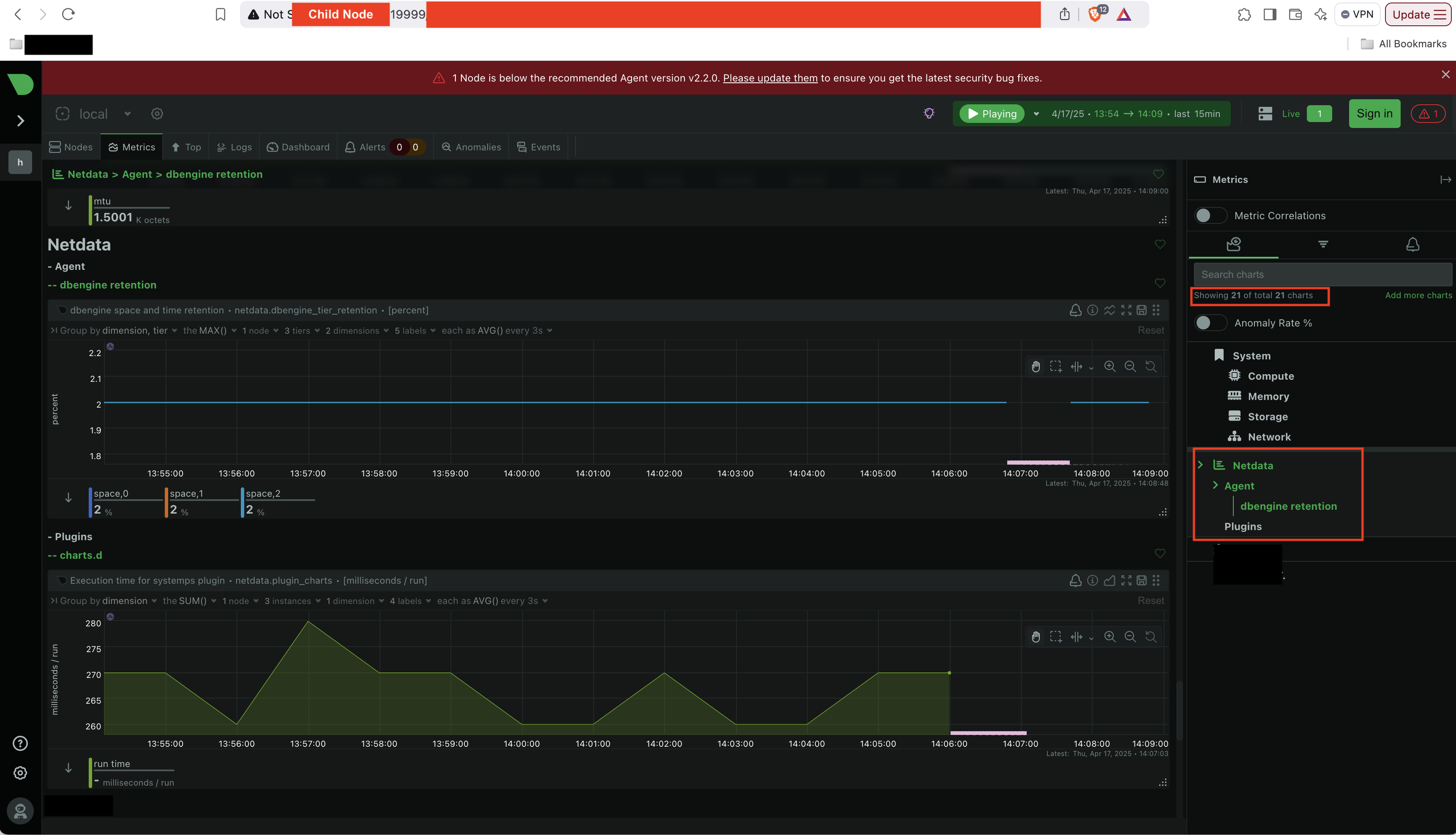Screen dimensions: 1456x835
Task: Open the SUM() aggregation dropdown
Action: tap(189, 601)
